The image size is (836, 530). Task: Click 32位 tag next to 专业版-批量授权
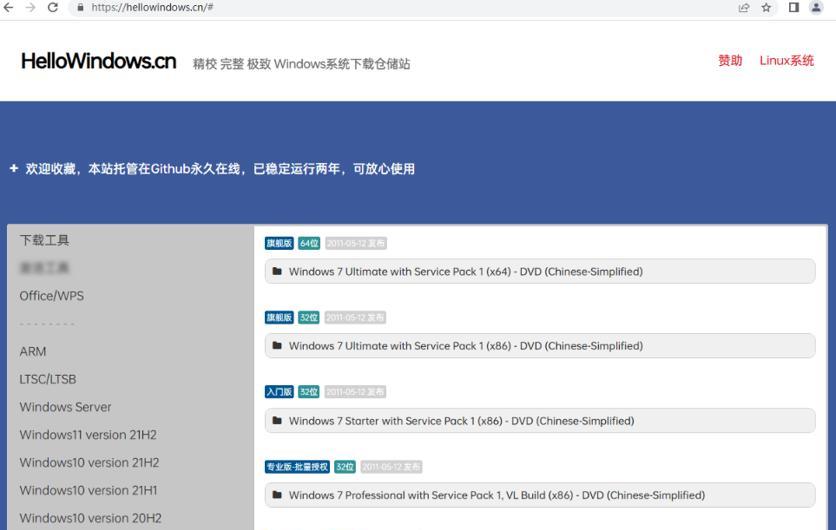pos(345,467)
